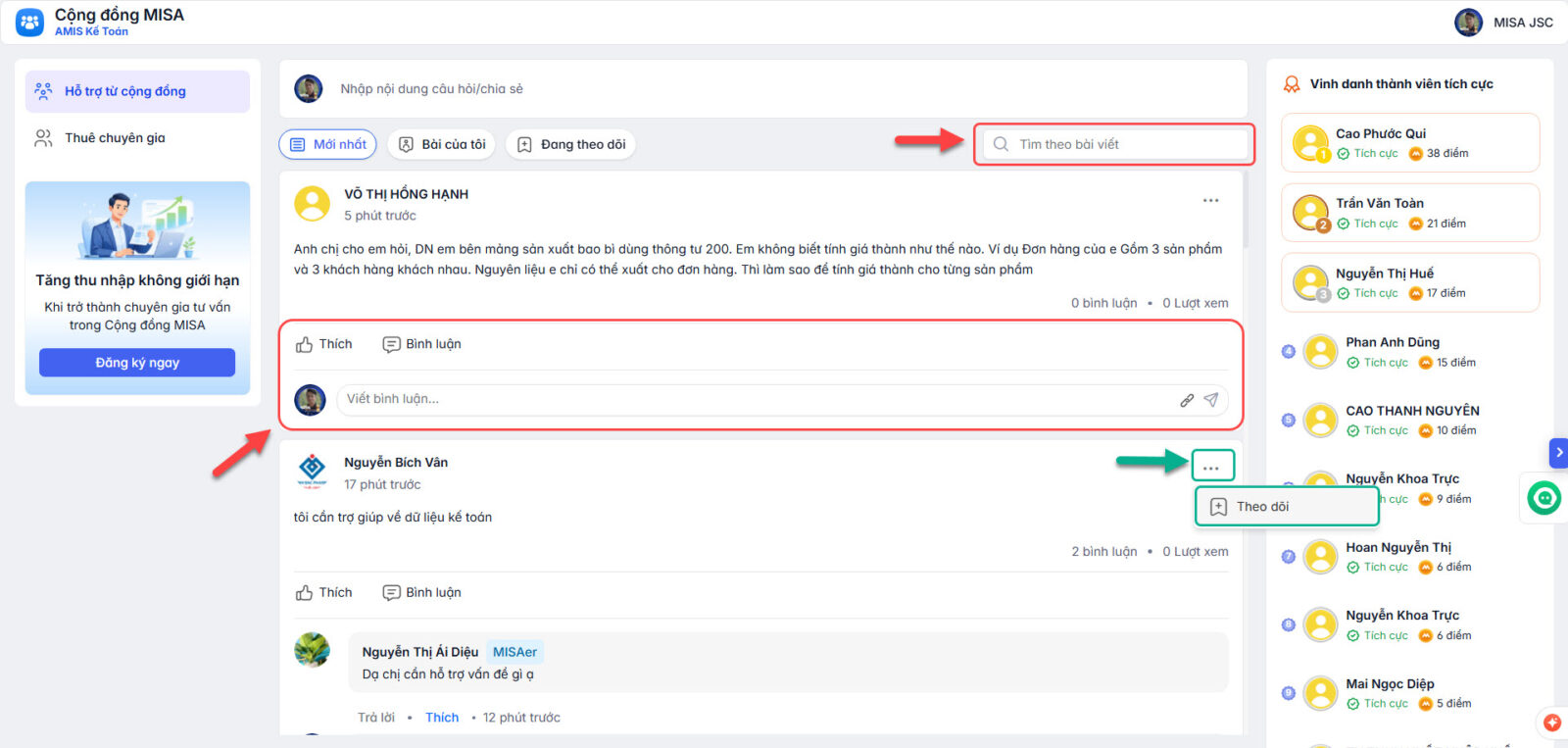Click the name "VÕ THỊ HỒNG HẠNH"
The width and height of the screenshot is (1568, 748).
407,194
